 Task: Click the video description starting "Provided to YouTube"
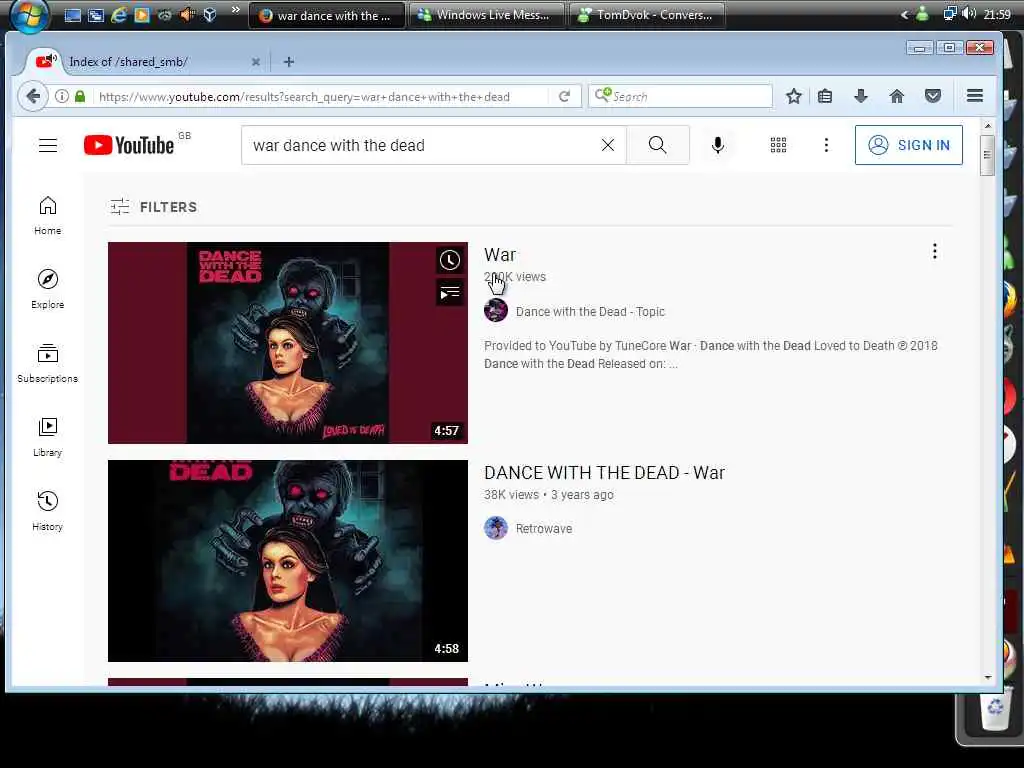tap(711, 355)
